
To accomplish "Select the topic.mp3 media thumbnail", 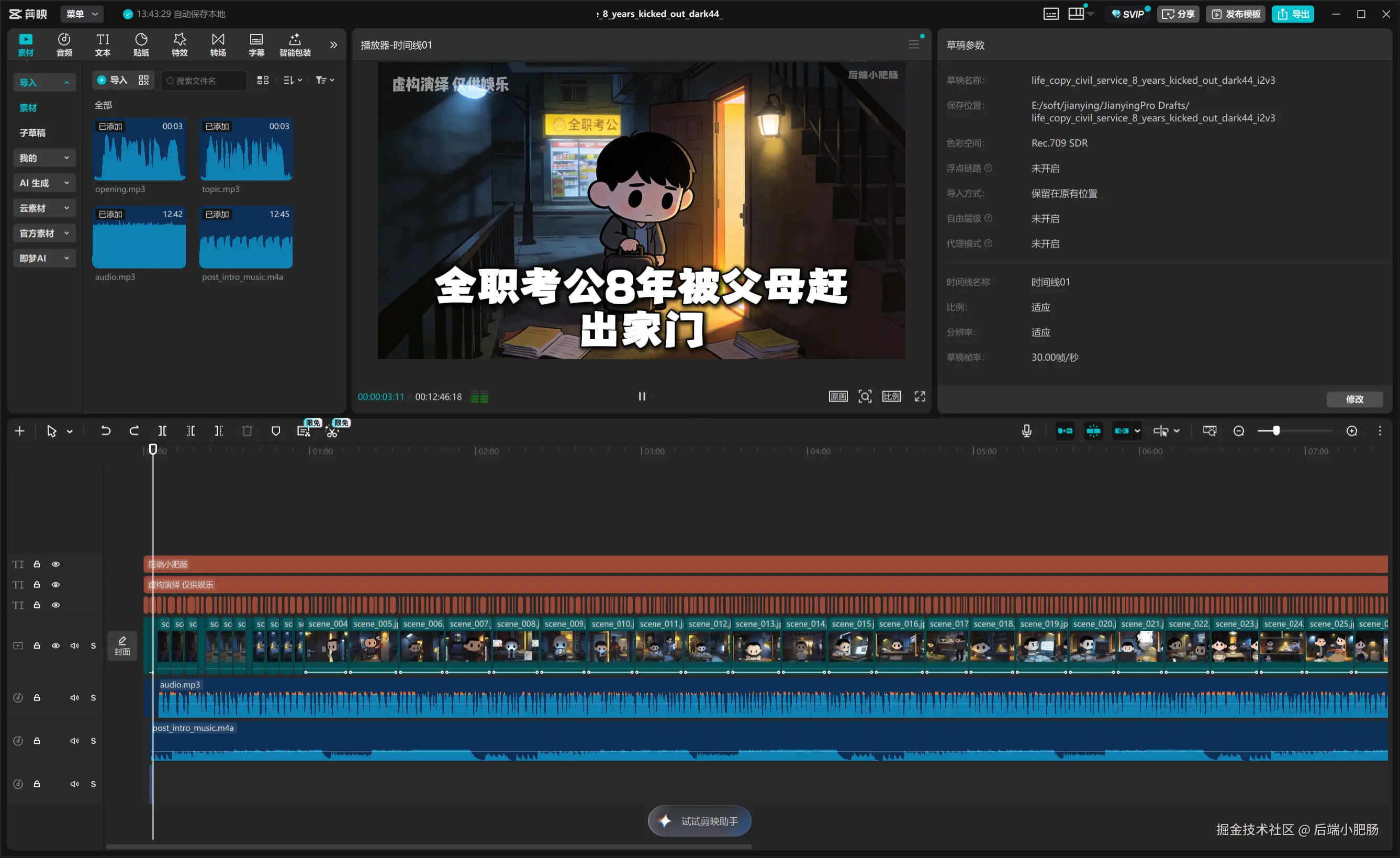I will coord(246,149).
